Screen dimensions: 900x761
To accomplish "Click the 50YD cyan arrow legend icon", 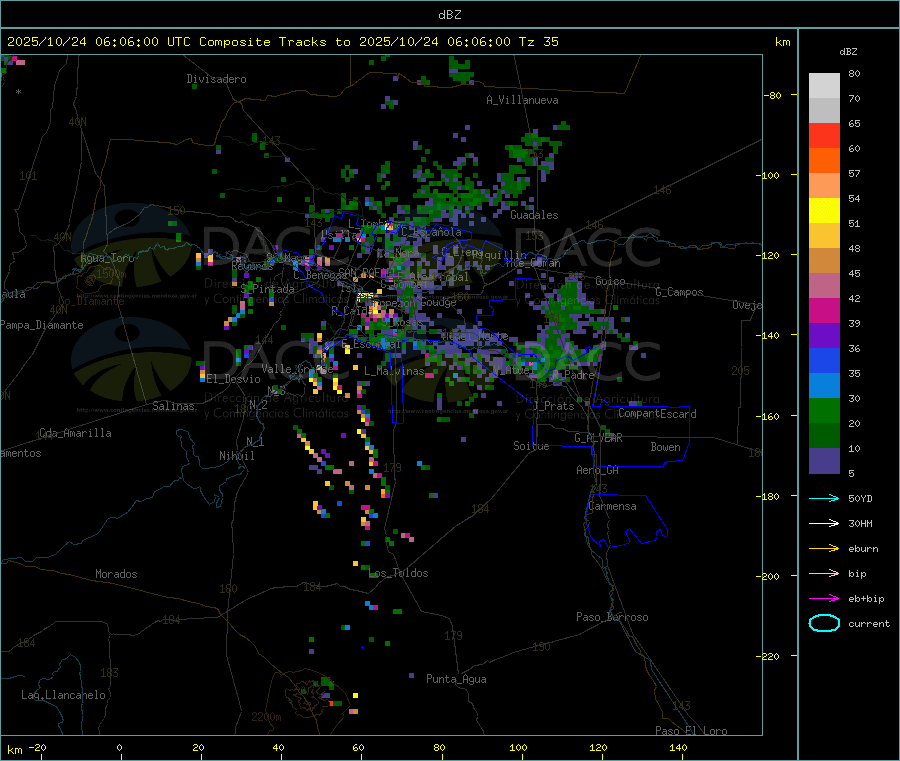I will point(824,498).
